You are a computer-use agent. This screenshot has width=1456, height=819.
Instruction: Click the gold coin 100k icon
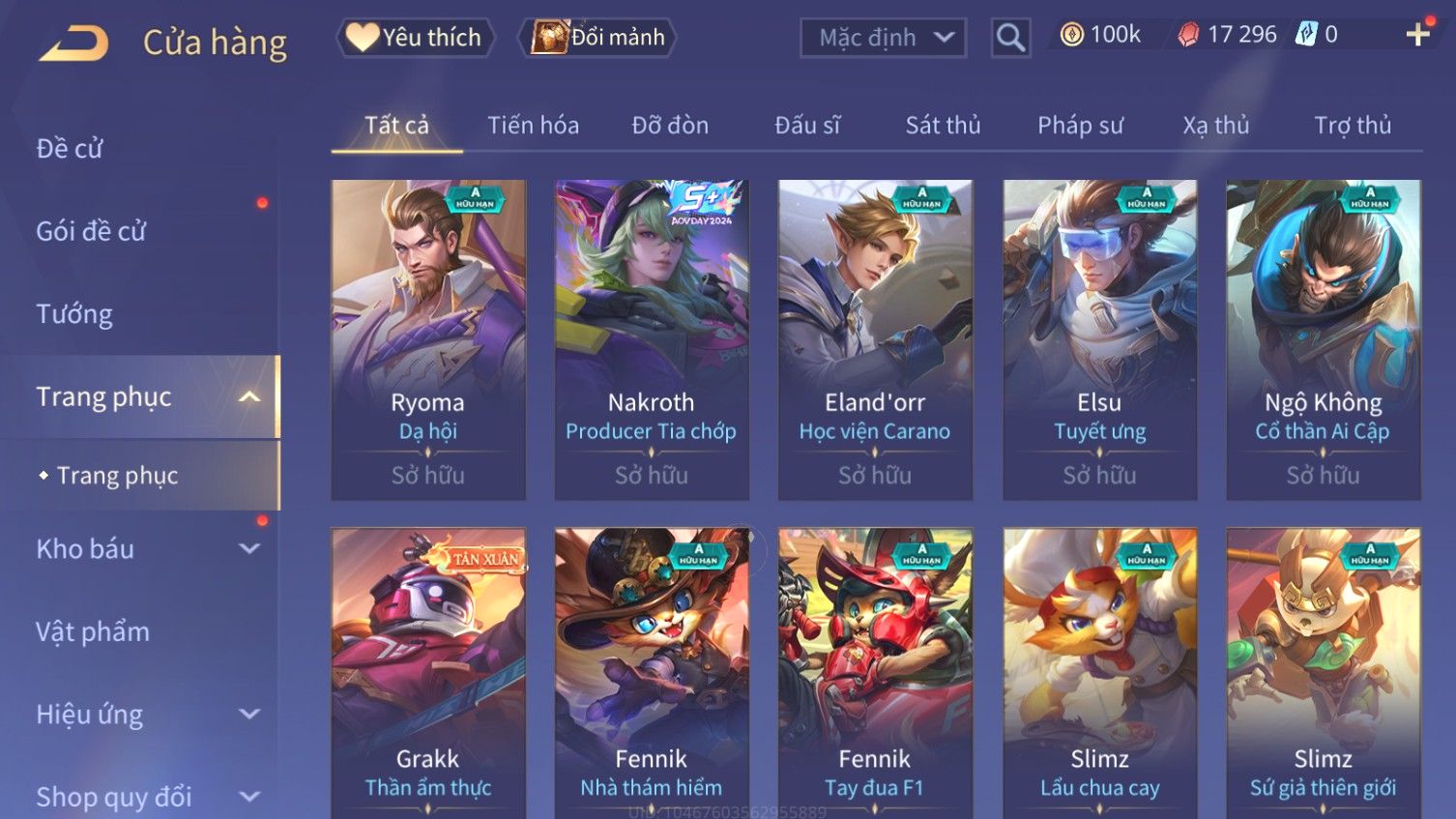[1071, 35]
